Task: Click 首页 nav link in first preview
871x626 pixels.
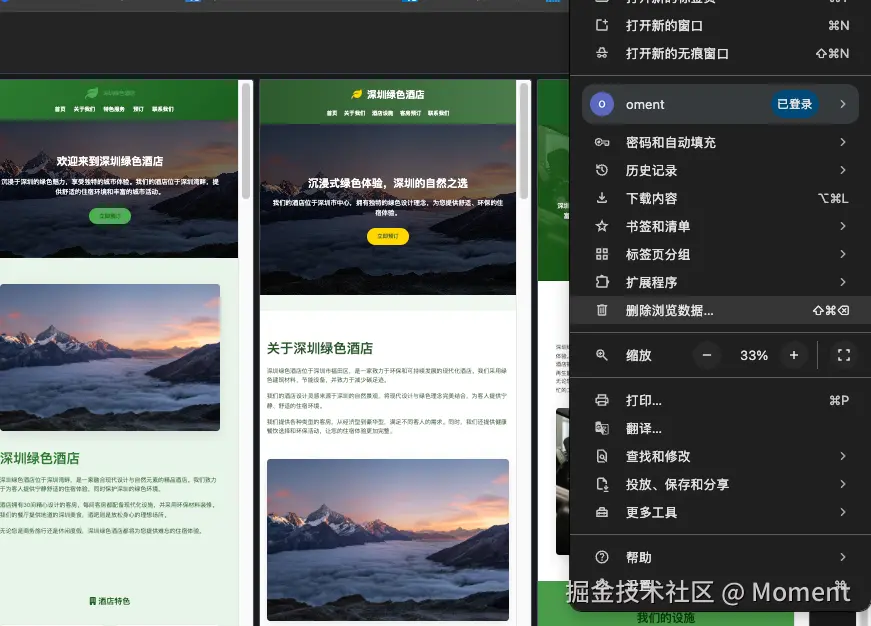Action: point(60,109)
